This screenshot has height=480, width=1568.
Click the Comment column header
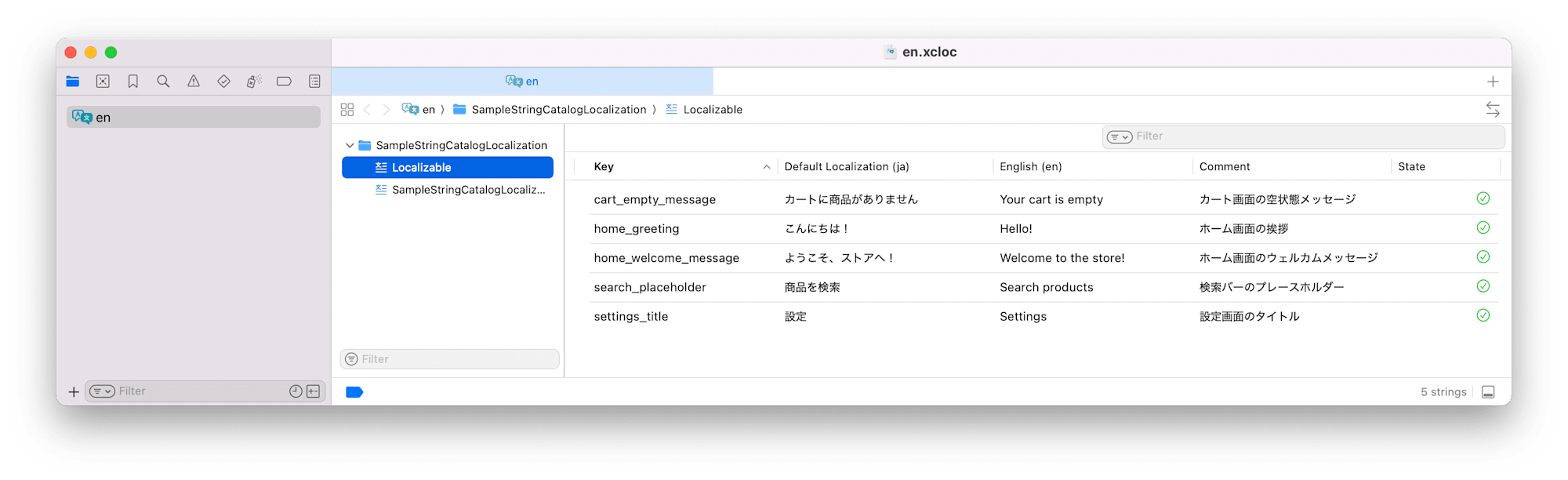coord(1225,167)
